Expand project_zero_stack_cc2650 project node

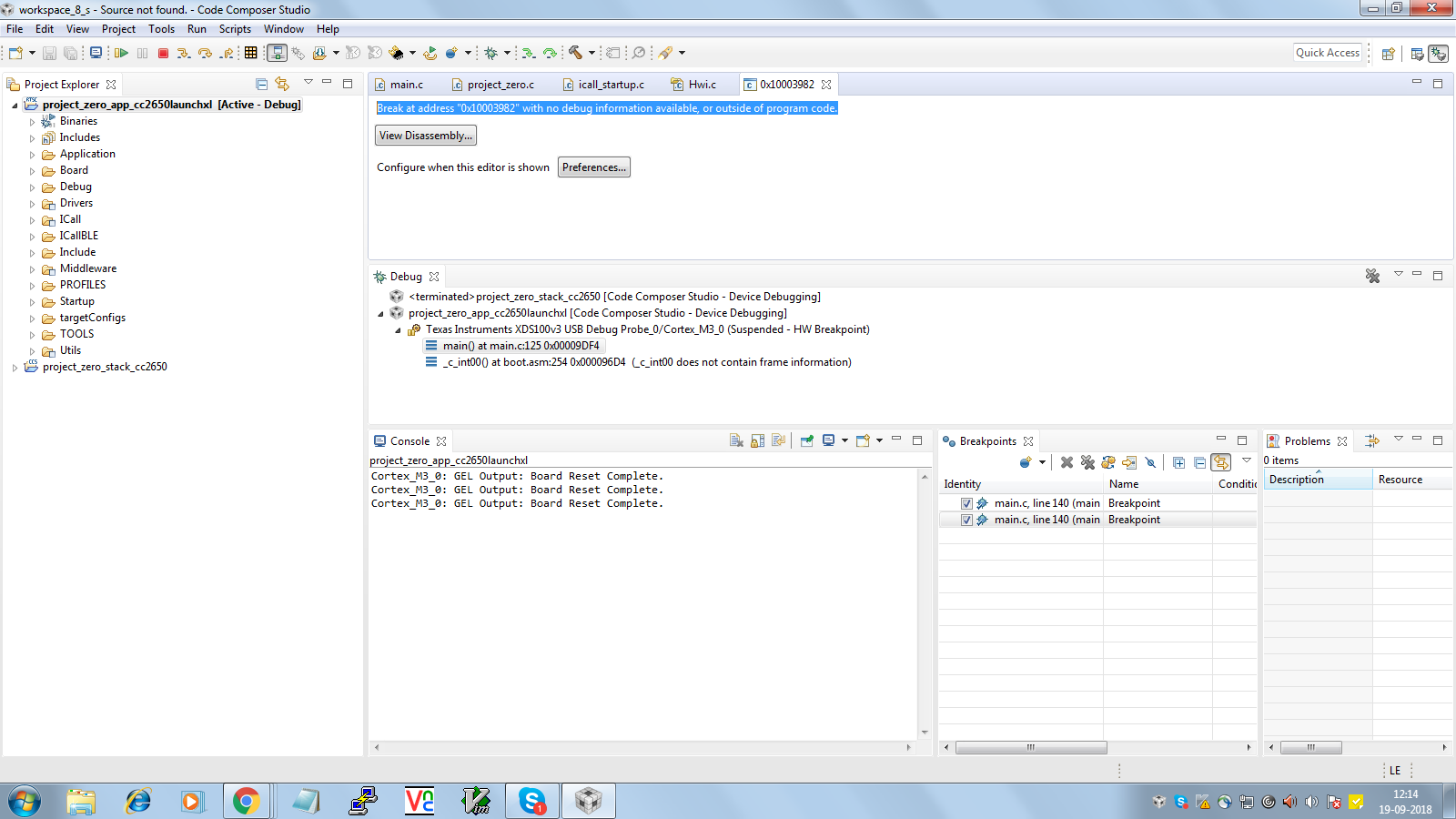15,368
